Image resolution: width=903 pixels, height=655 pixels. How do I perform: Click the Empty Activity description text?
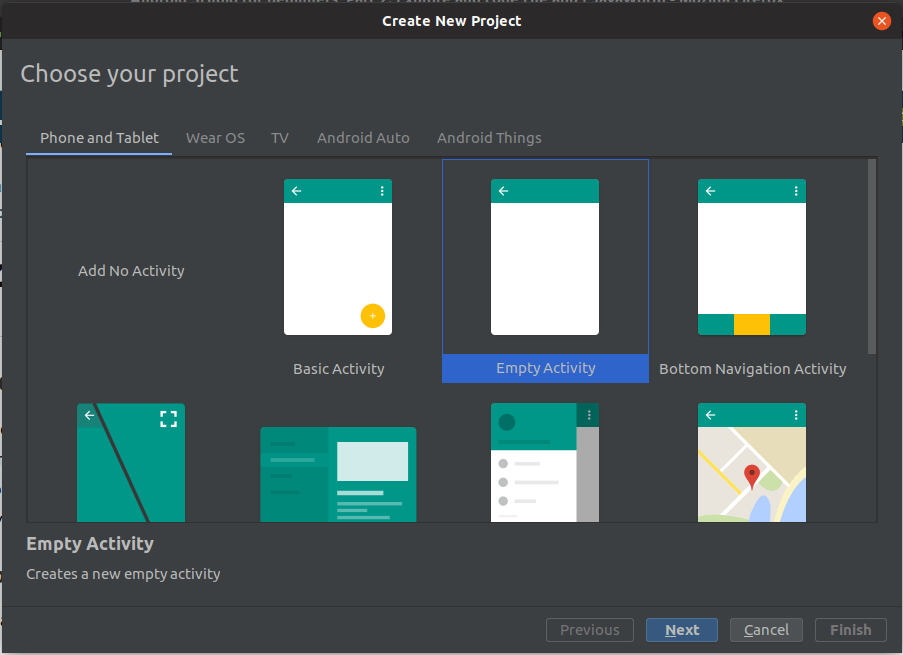coord(123,574)
